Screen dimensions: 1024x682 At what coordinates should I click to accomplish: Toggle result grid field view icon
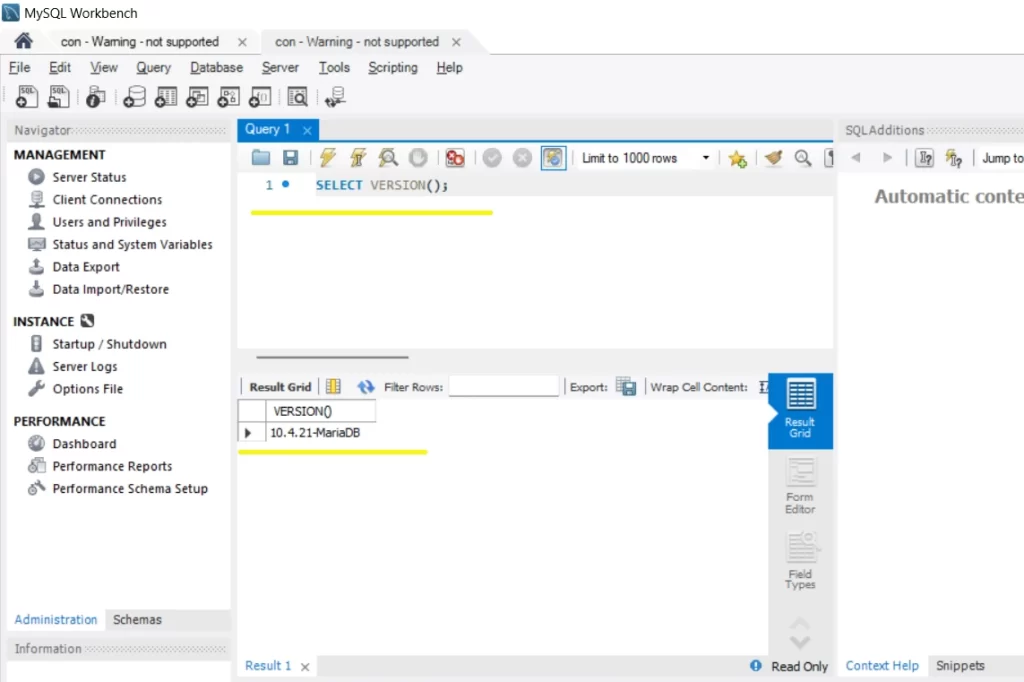333,387
